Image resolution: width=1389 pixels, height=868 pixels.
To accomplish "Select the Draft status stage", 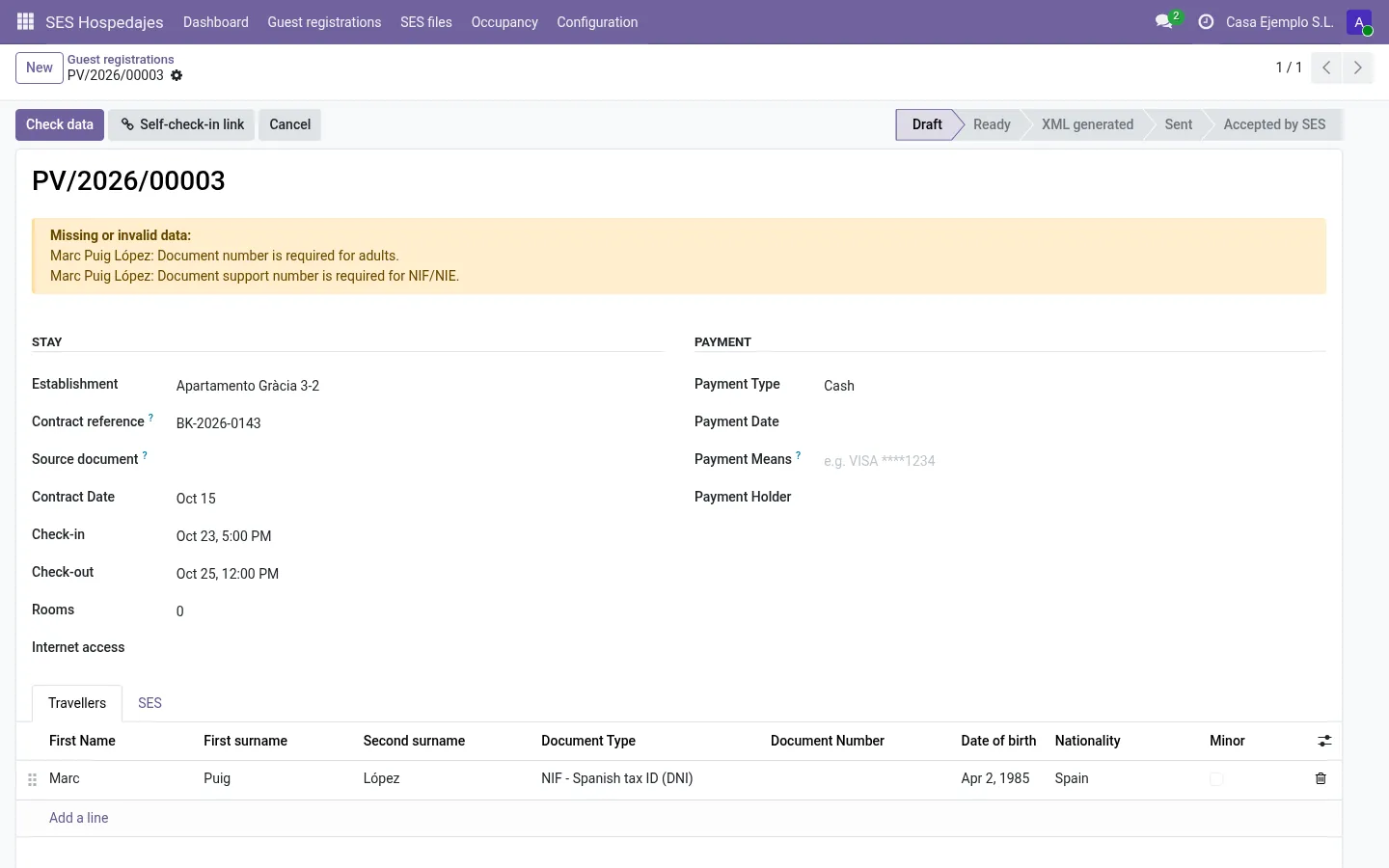I will click(927, 124).
